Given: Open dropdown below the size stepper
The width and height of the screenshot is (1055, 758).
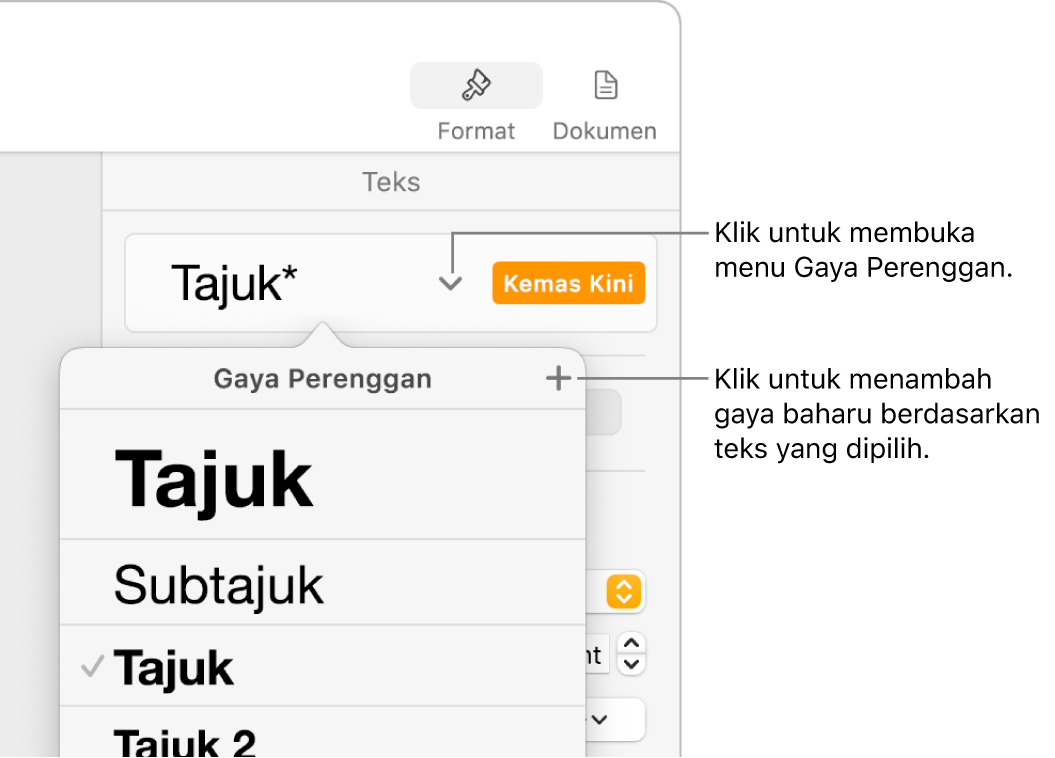Looking at the screenshot, I should click(614, 720).
